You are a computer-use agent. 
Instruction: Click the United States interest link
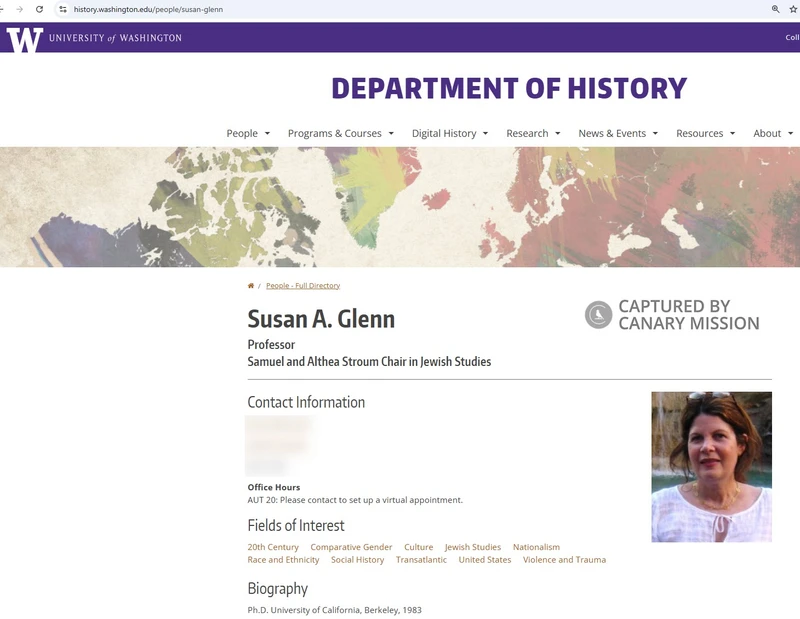click(x=485, y=560)
